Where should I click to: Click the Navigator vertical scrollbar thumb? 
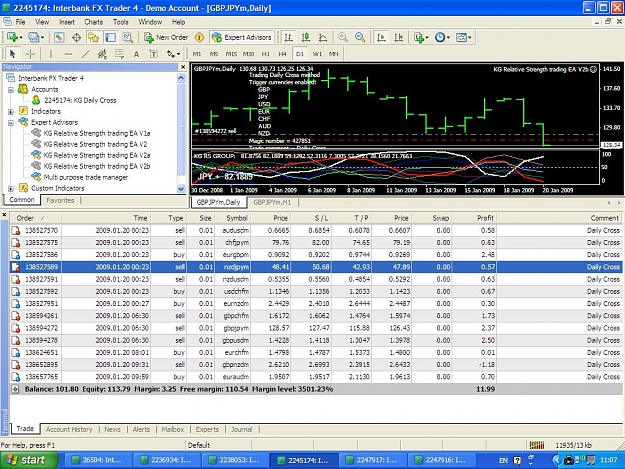(x=181, y=129)
